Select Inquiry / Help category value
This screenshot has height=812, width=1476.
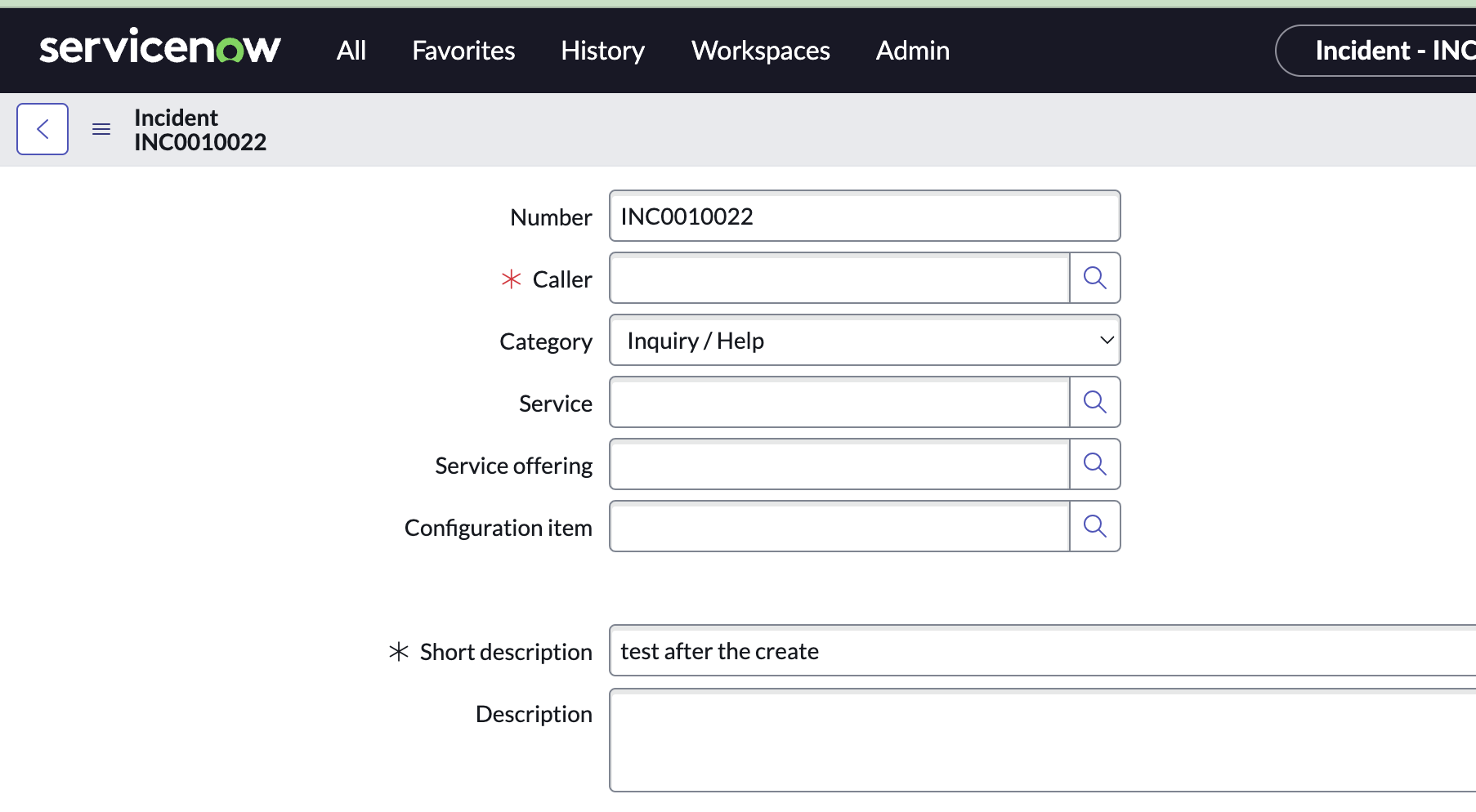tap(817, 340)
